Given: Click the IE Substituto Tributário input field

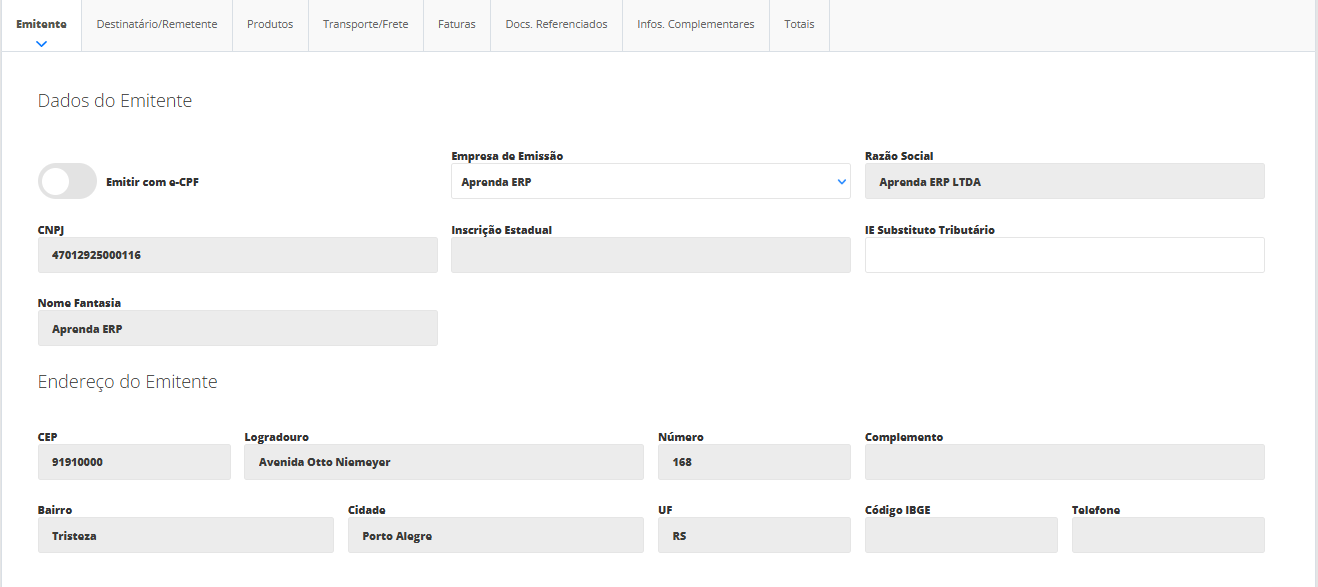Looking at the screenshot, I should 1064,255.
